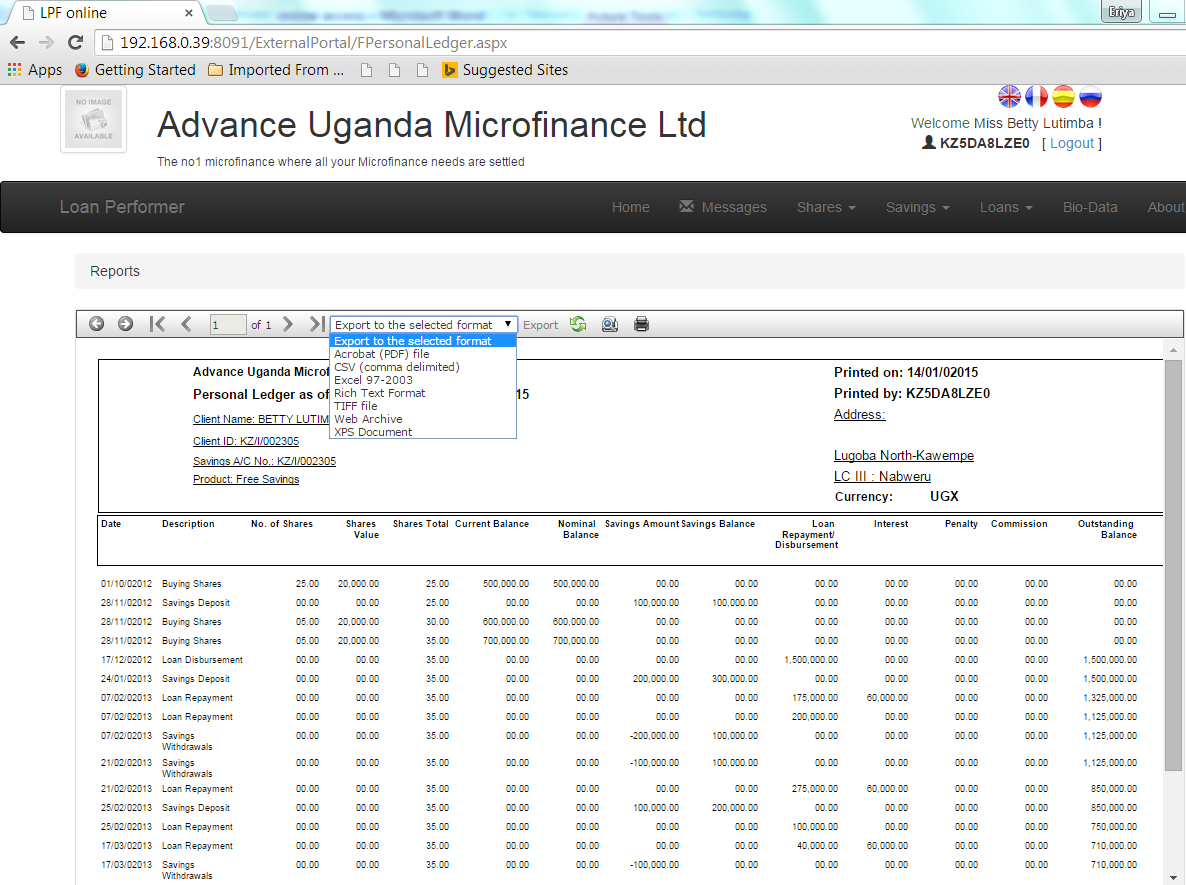Go to the next report page
Viewport: 1186px width, 885px height.
point(287,324)
